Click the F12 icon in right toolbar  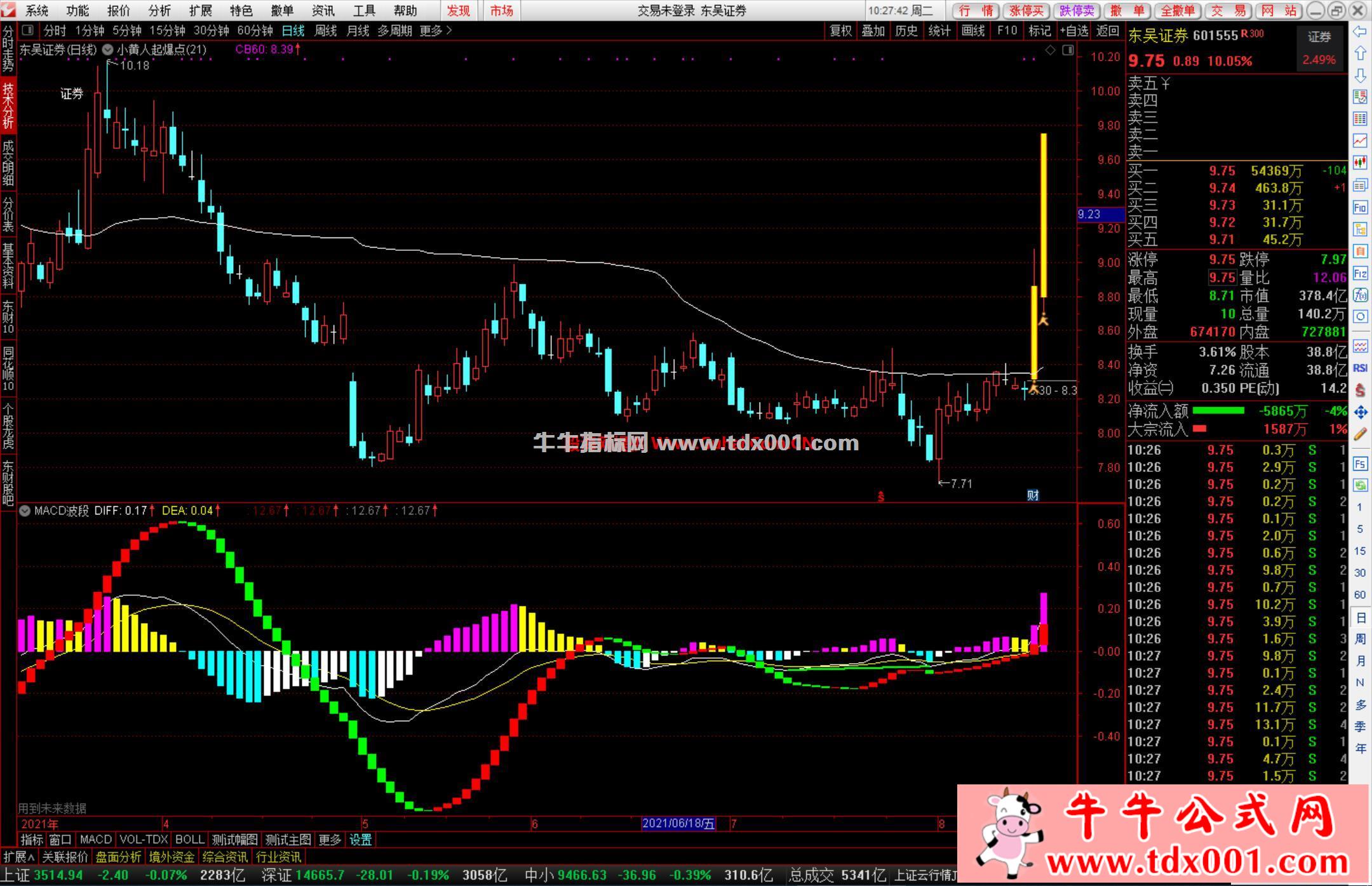click(x=1360, y=273)
